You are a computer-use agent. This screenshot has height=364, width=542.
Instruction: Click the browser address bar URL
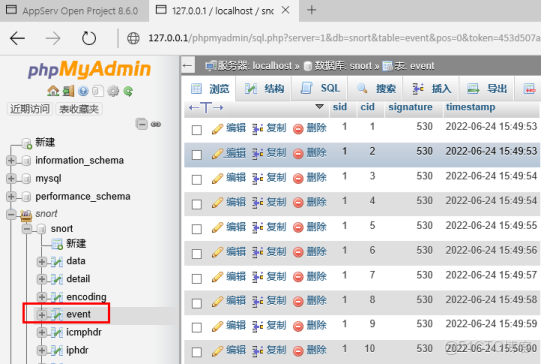[344, 38]
